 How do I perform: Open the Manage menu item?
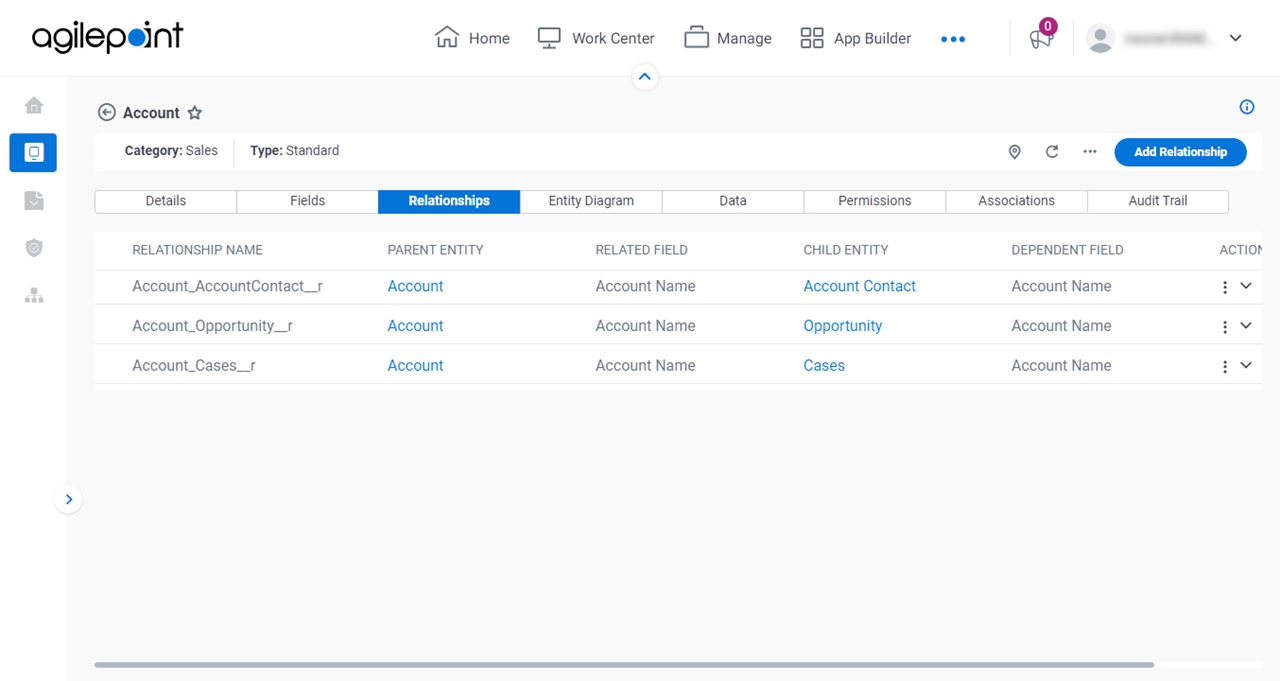pos(728,38)
